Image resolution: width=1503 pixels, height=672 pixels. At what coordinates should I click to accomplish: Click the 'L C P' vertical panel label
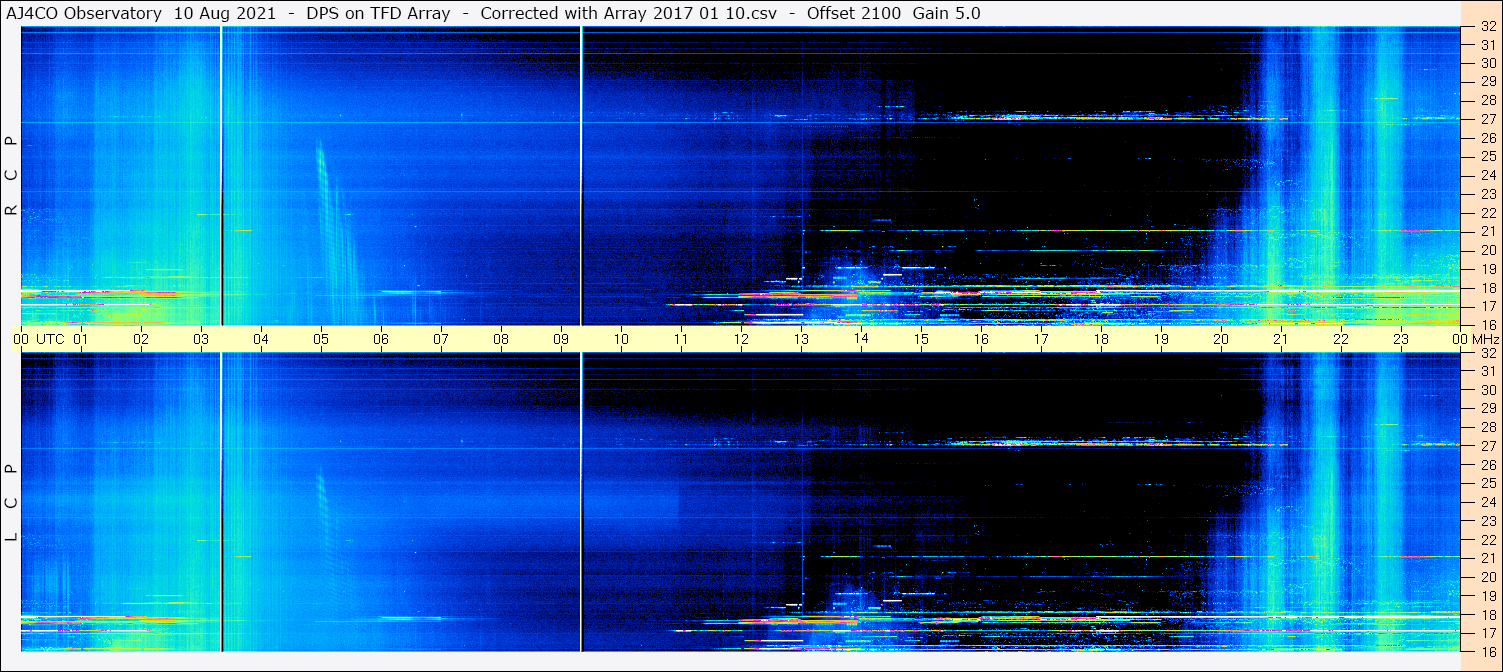11,502
